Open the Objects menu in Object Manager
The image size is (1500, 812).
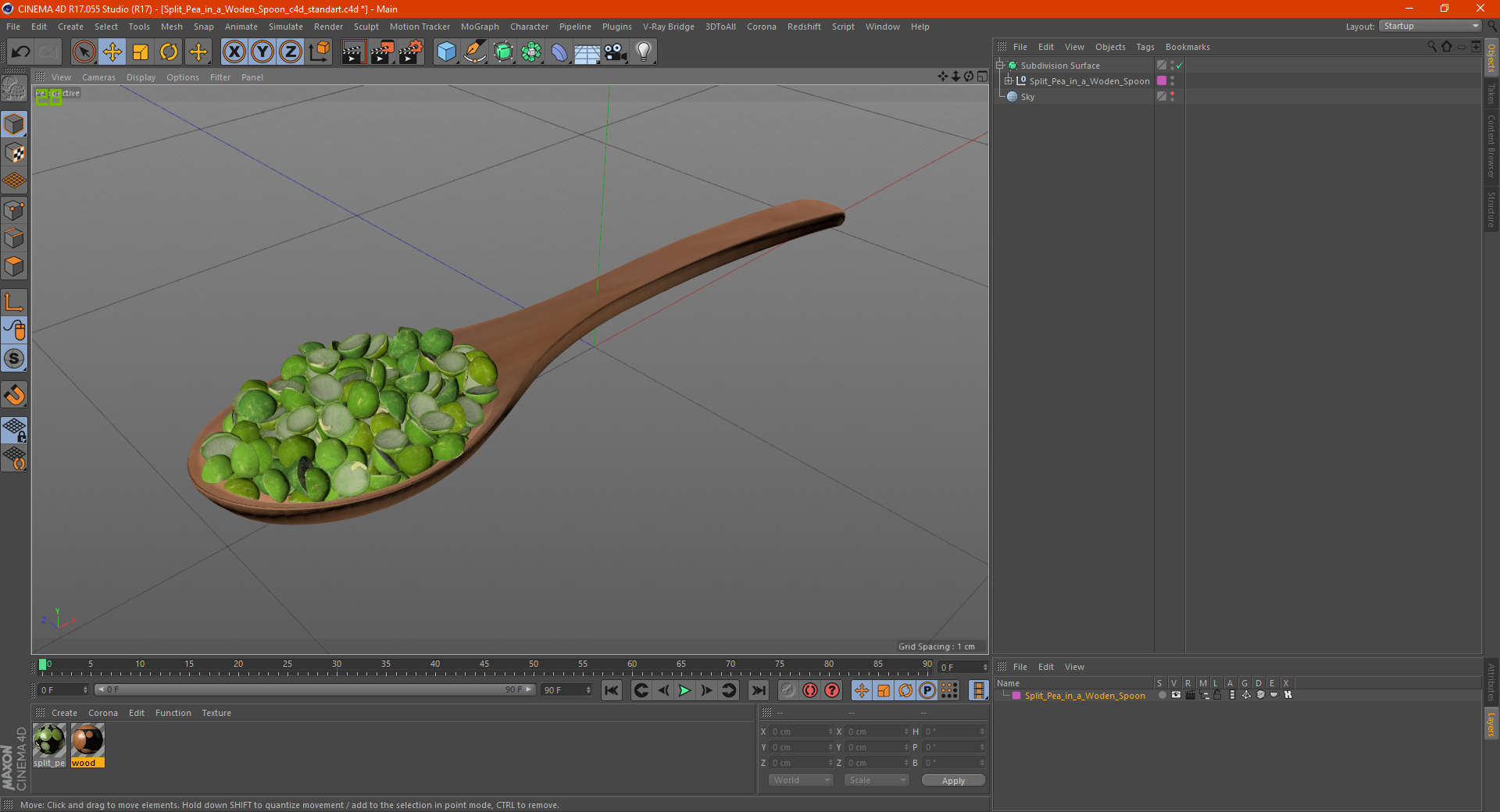click(x=1110, y=47)
